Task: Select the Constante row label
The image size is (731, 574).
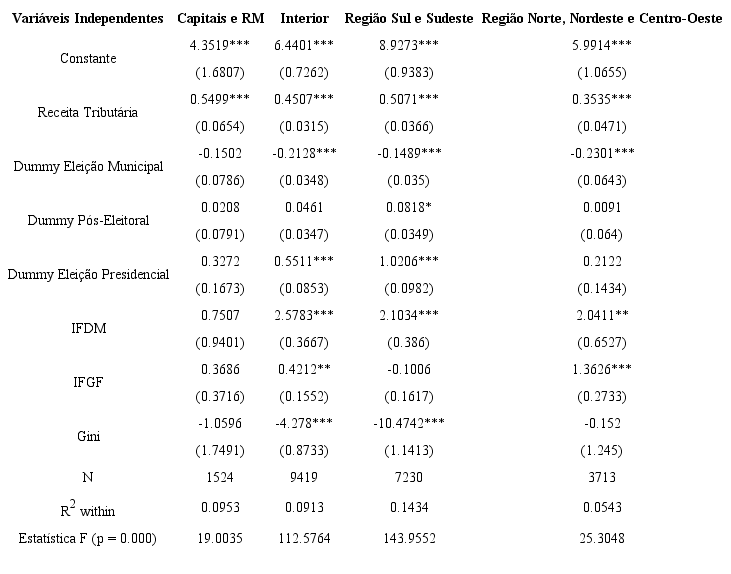Action: coord(88,59)
